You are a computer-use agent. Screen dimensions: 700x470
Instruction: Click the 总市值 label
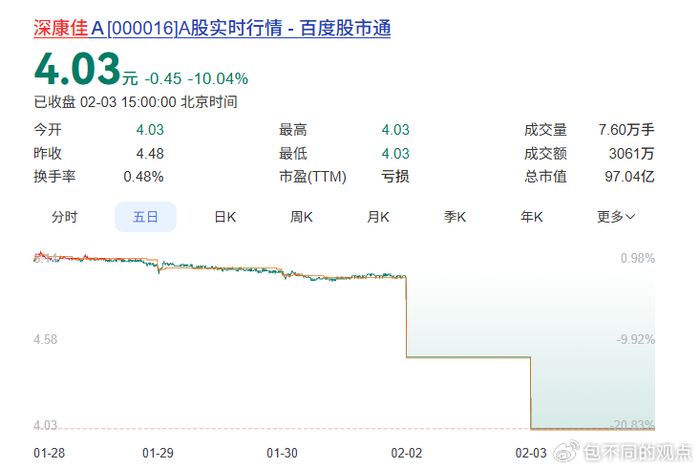point(546,177)
